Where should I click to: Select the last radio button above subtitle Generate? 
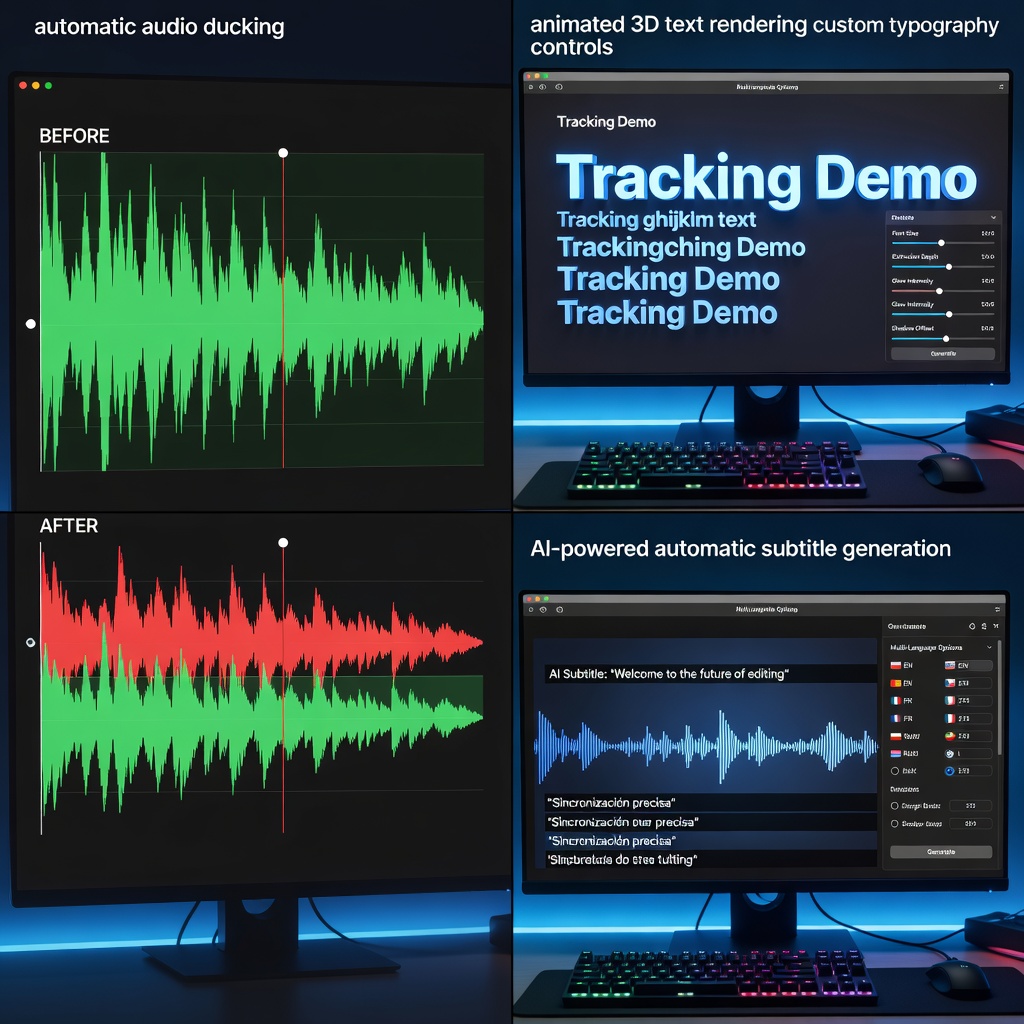[x=895, y=824]
